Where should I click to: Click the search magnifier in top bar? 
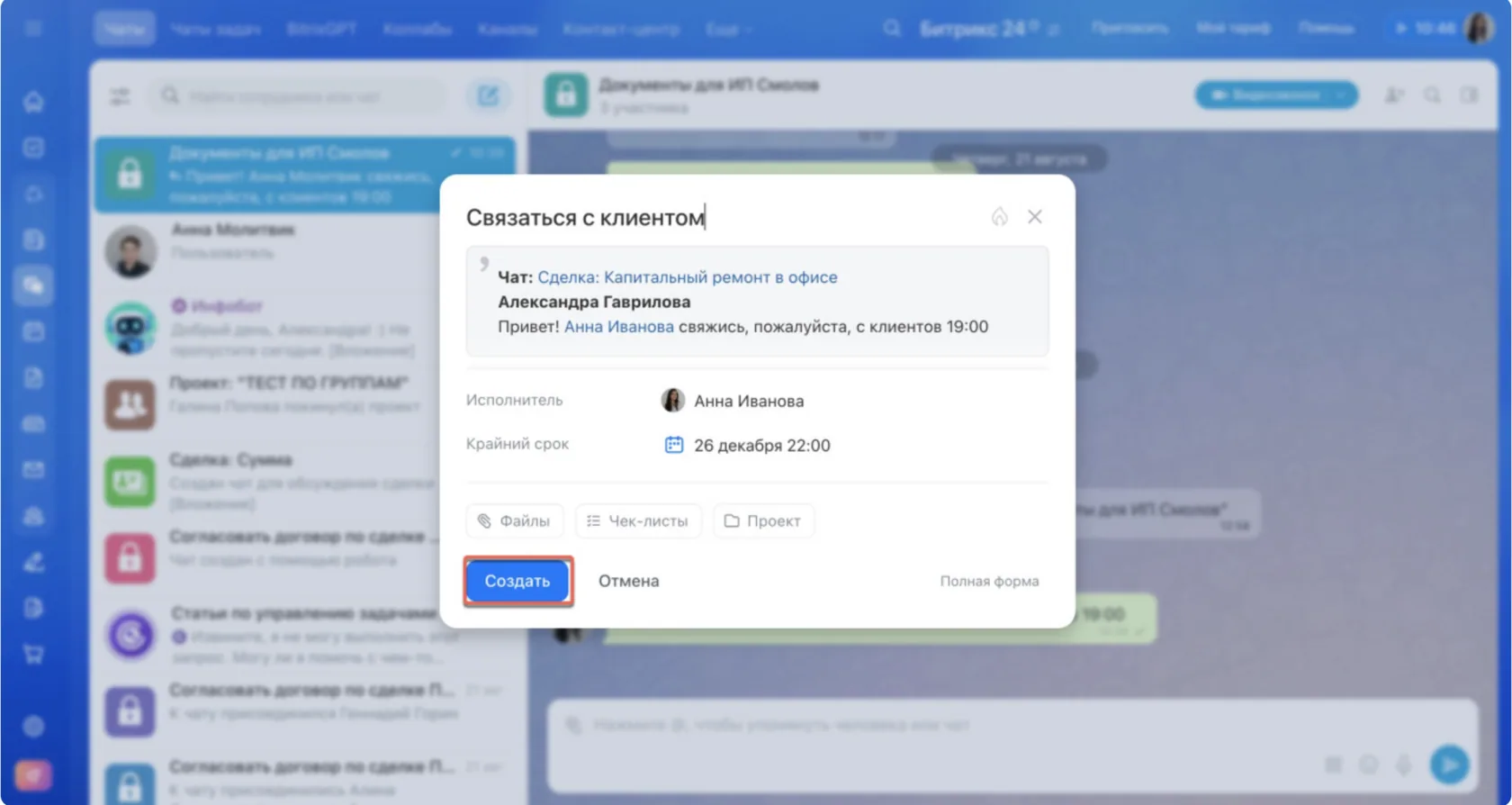coord(892,28)
